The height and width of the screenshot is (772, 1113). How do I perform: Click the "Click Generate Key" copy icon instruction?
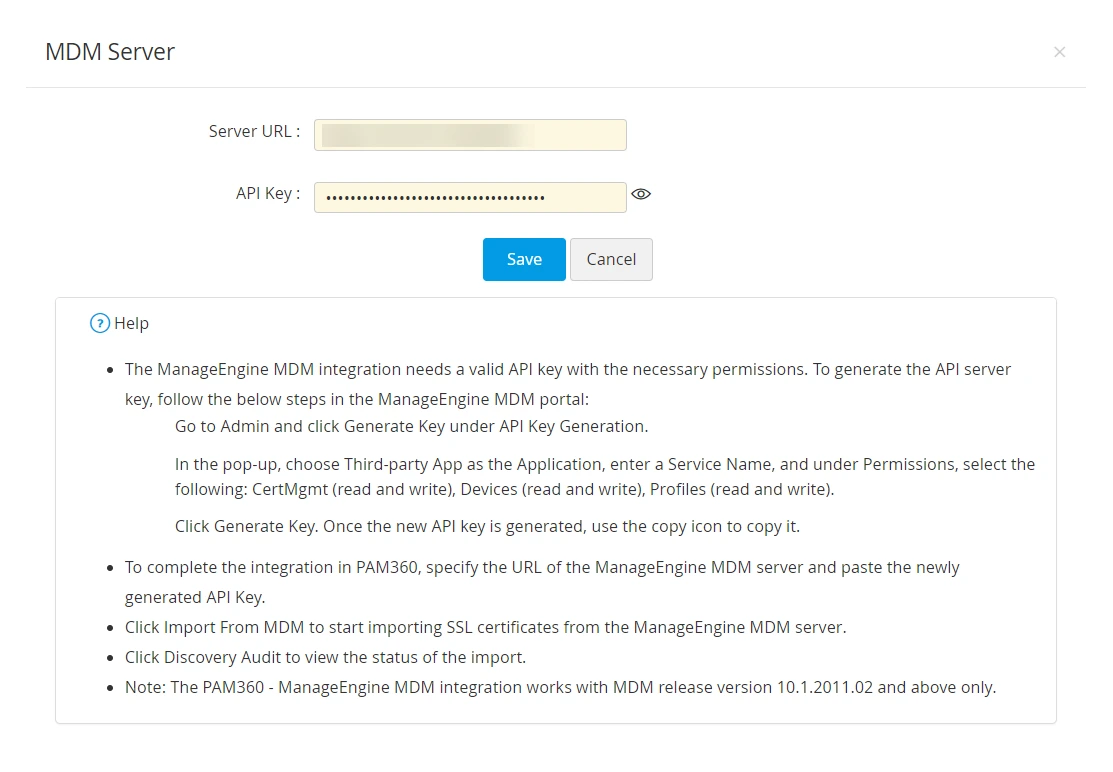[487, 526]
